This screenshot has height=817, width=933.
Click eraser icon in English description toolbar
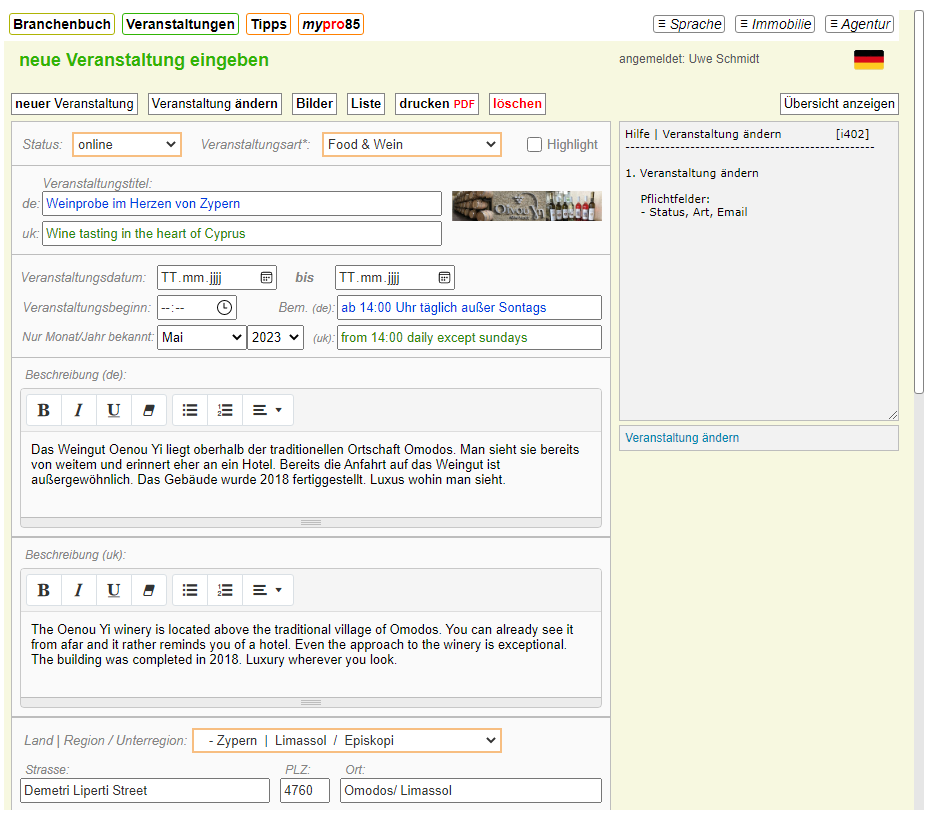(149, 590)
